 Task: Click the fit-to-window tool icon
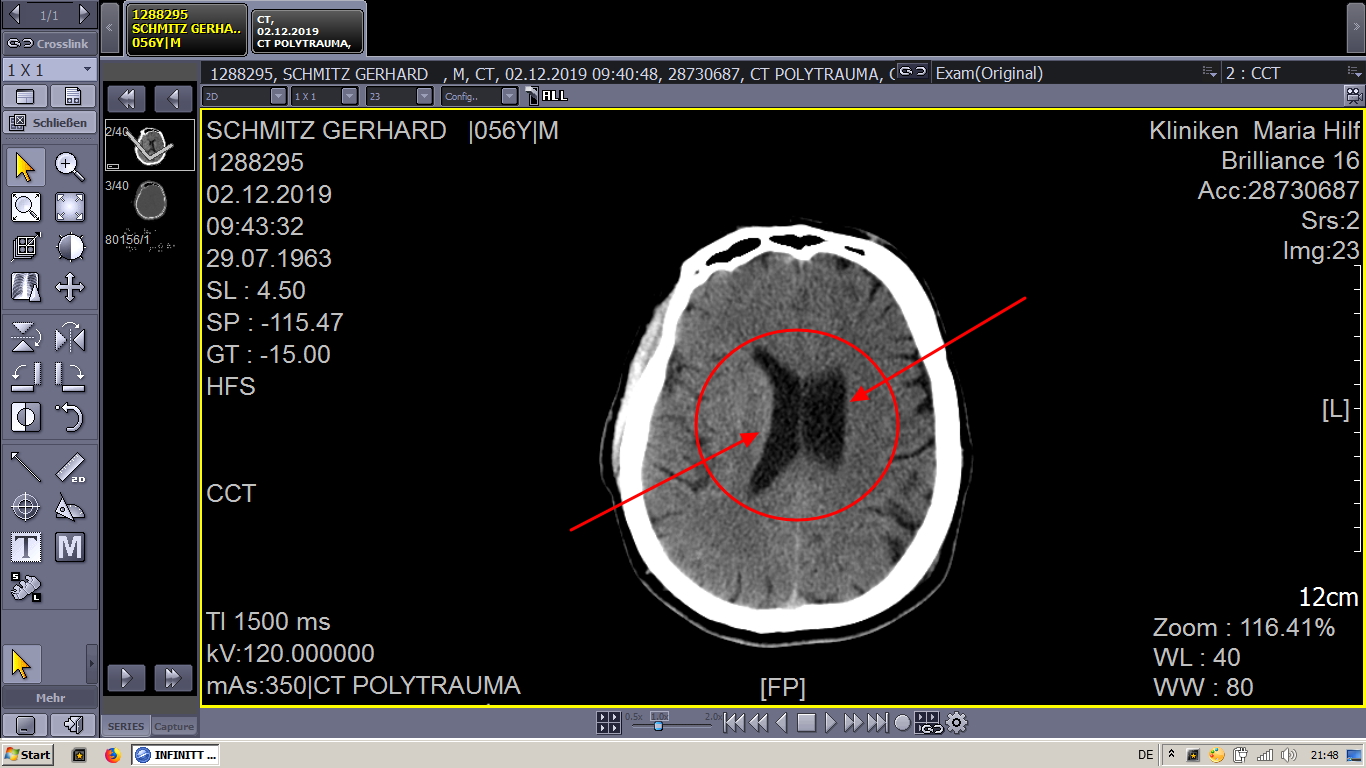point(69,207)
